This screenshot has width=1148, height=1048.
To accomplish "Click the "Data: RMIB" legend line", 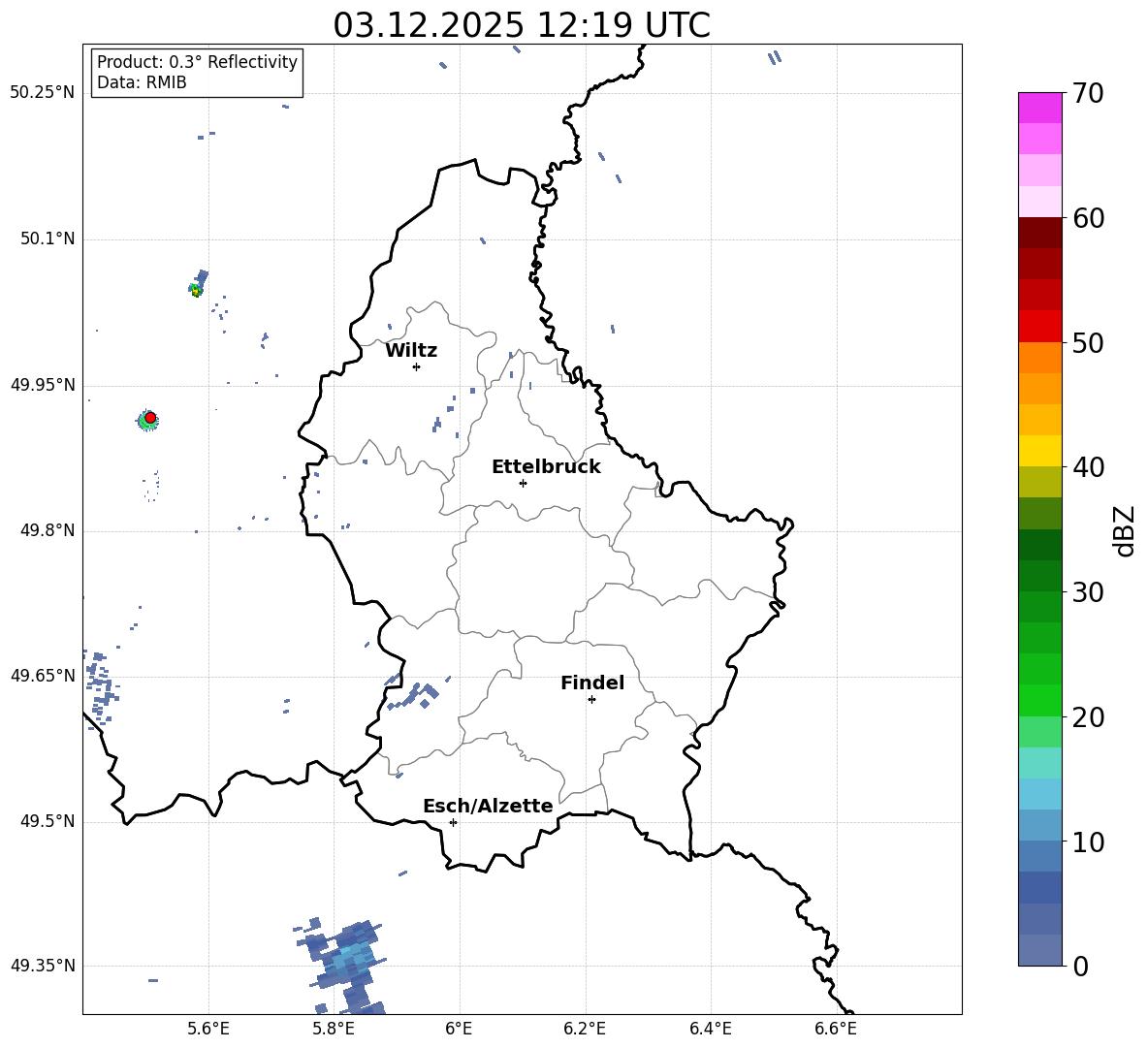I will coord(142,82).
